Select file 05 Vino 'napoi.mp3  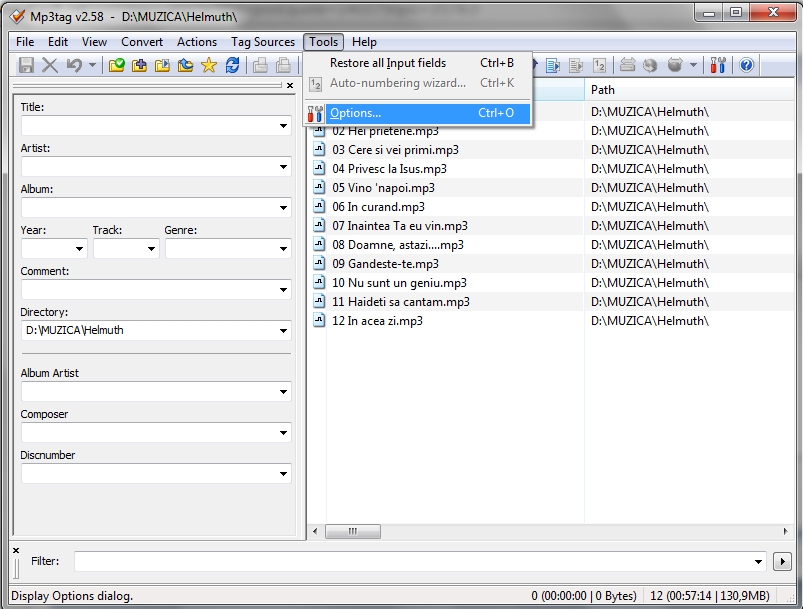[x=383, y=187]
